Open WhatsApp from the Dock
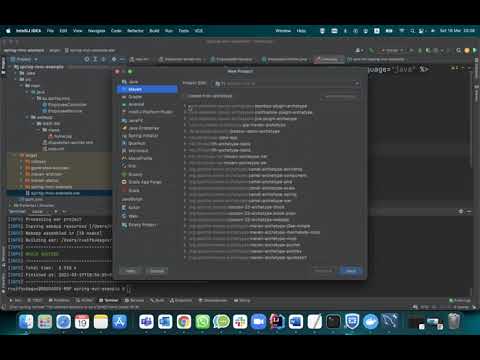This screenshot has height=360, width=480. pyautogui.click(x=202, y=322)
